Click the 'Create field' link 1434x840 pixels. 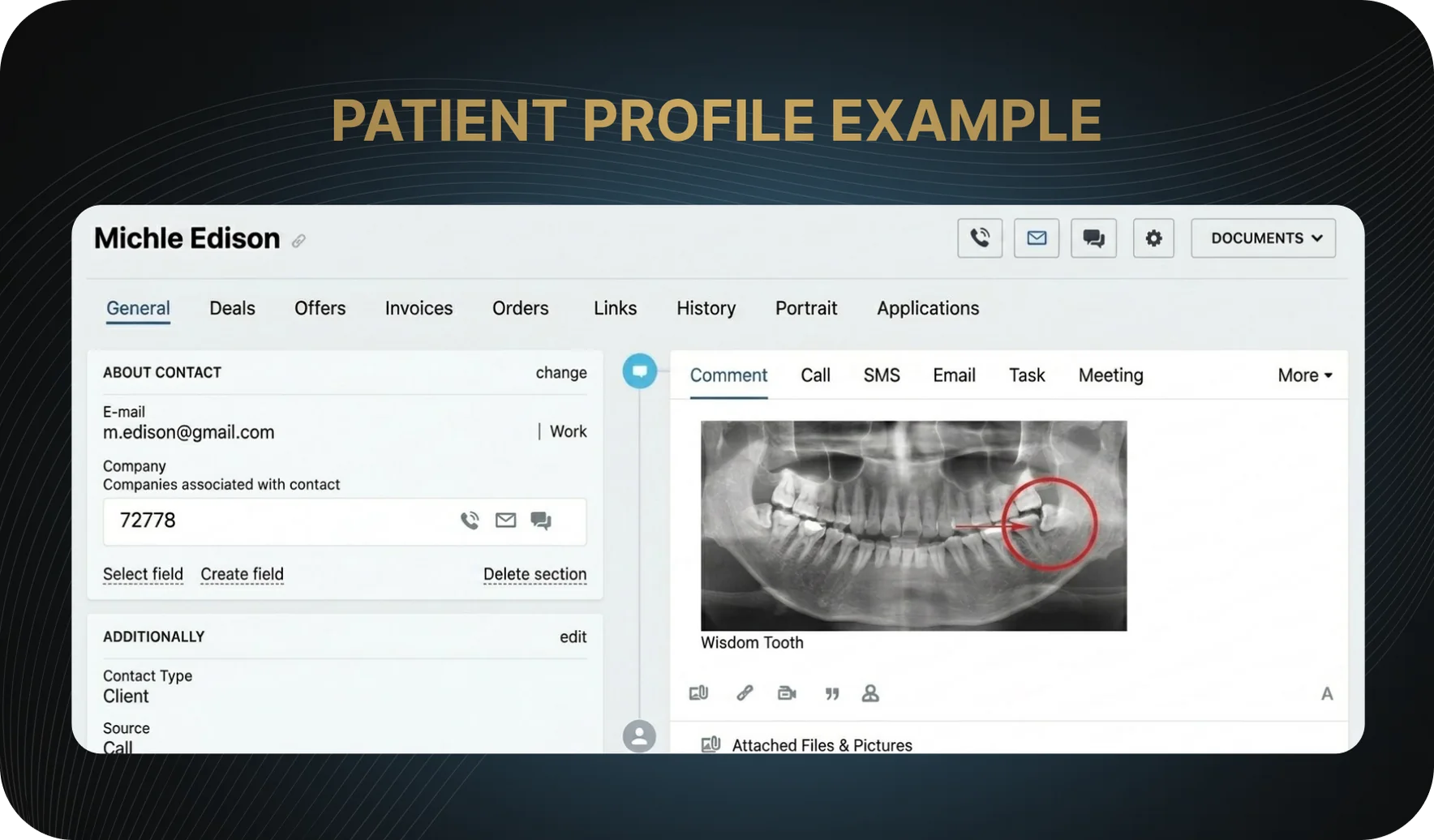click(242, 574)
